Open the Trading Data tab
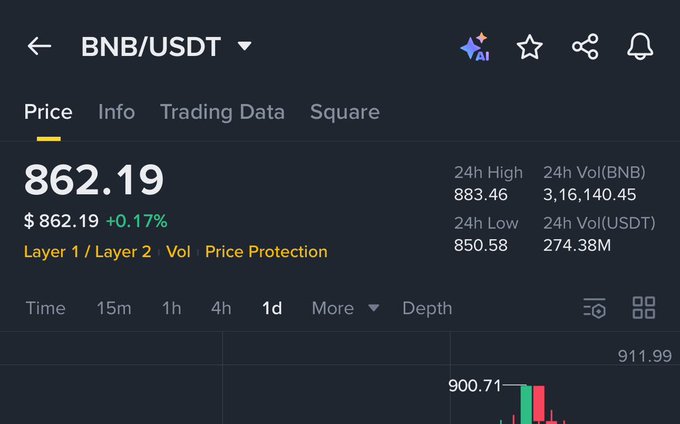Screen dimensions: 680x424 pos(222,112)
